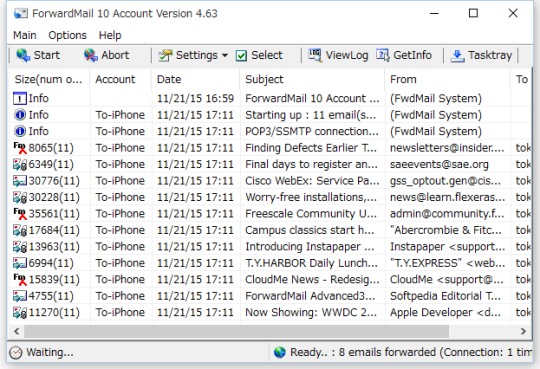Screen dimensions: 540x369
Task: Click the horizontal scrollbar right arrow
Action: 523,331
